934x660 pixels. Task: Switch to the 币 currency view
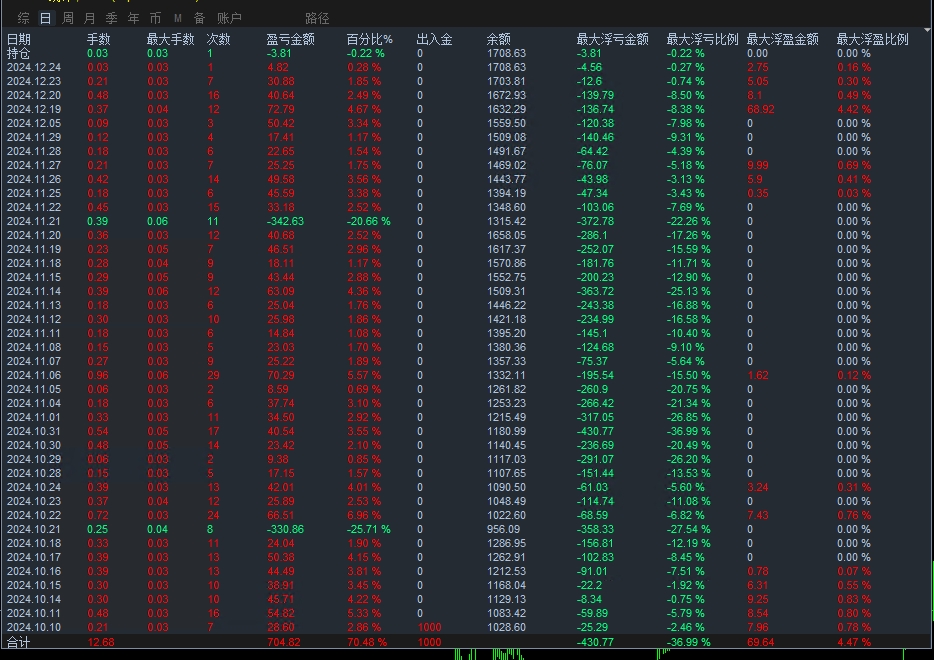pos(154,17)
